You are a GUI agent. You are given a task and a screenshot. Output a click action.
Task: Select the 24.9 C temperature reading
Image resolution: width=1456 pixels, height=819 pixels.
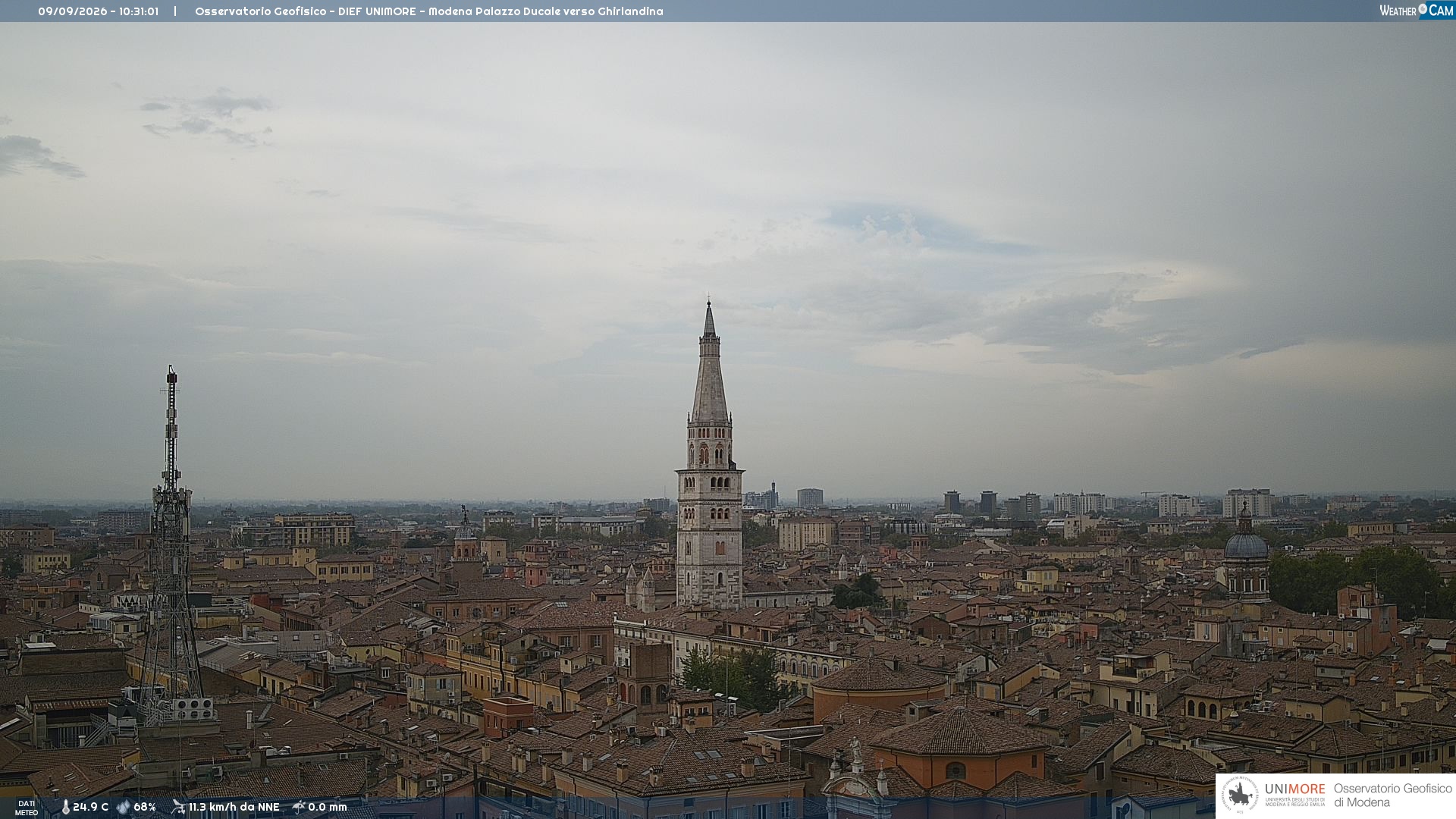point(90,807)
